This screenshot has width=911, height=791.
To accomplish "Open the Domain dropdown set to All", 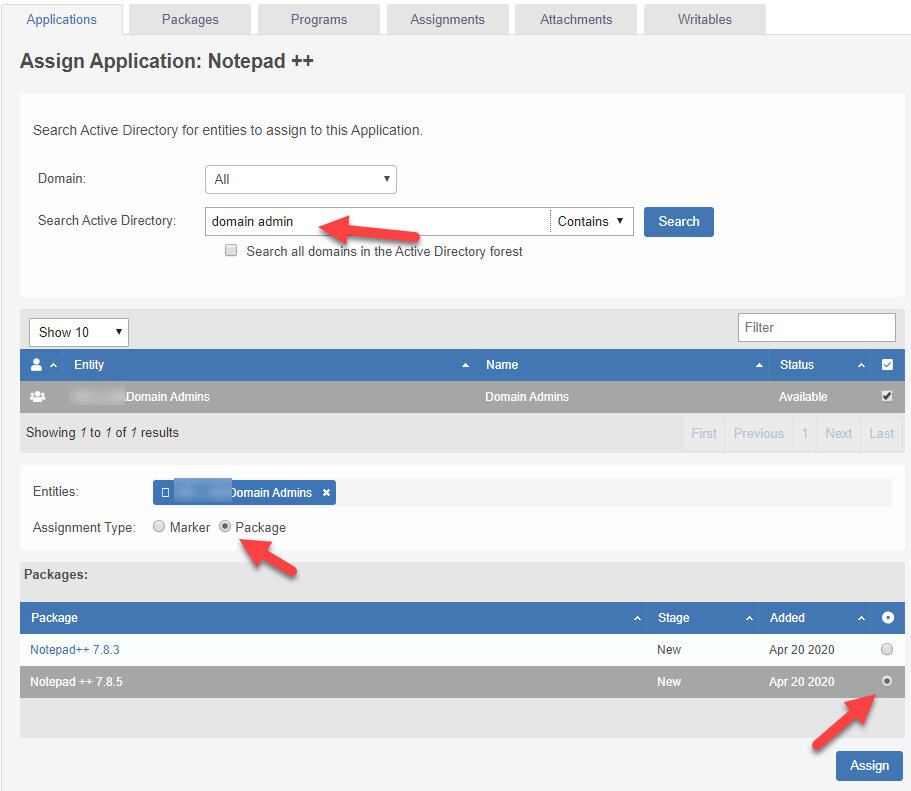I will coord(301,180).
